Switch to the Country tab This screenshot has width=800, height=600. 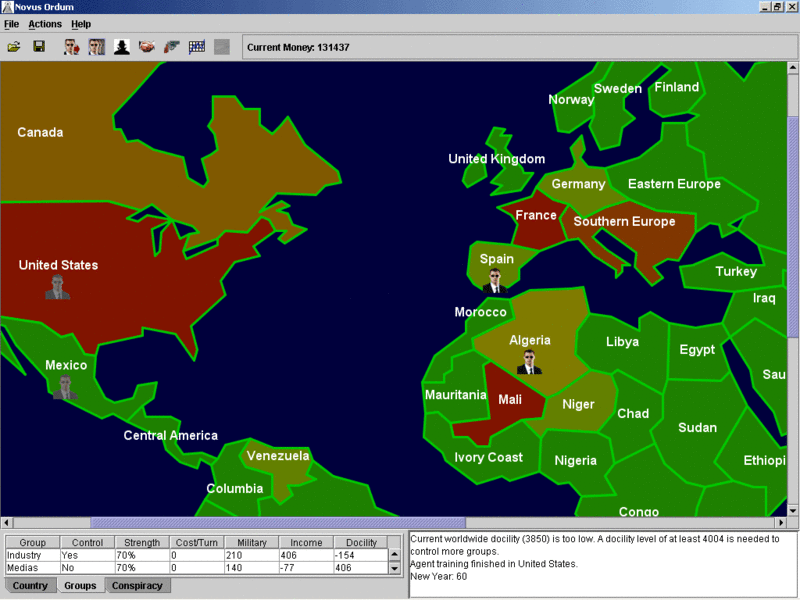pos(29,586)
